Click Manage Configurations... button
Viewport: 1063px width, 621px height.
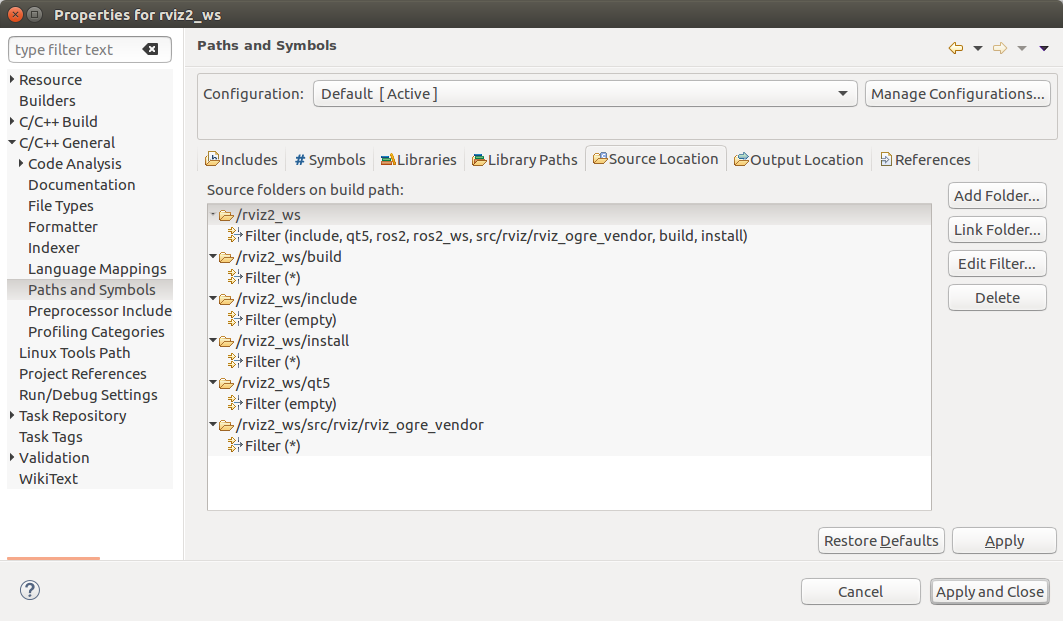click(x=957, y=94)
